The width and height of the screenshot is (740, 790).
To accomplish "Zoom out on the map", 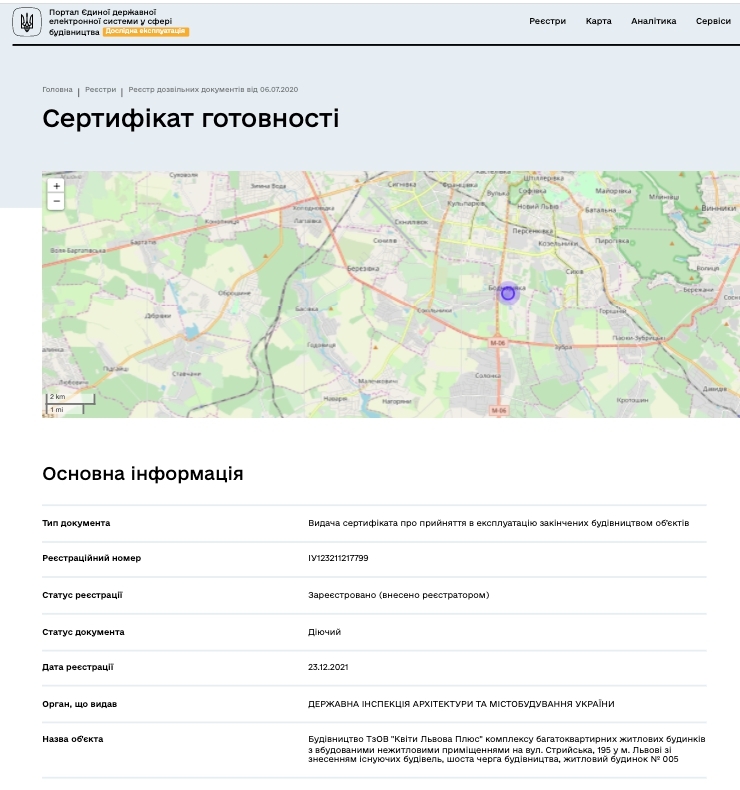I will pyautogui.click(x=56, y=201).
